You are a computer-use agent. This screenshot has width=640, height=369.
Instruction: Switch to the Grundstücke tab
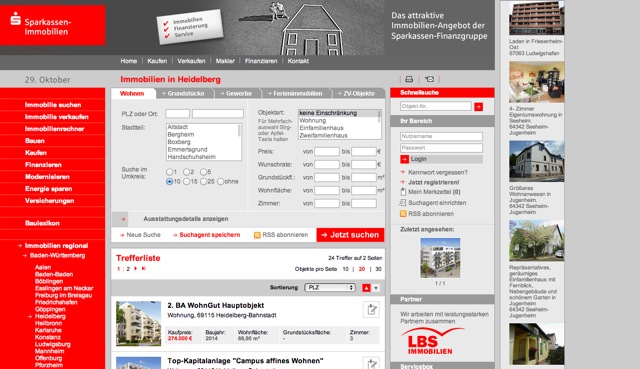point(185,93)
